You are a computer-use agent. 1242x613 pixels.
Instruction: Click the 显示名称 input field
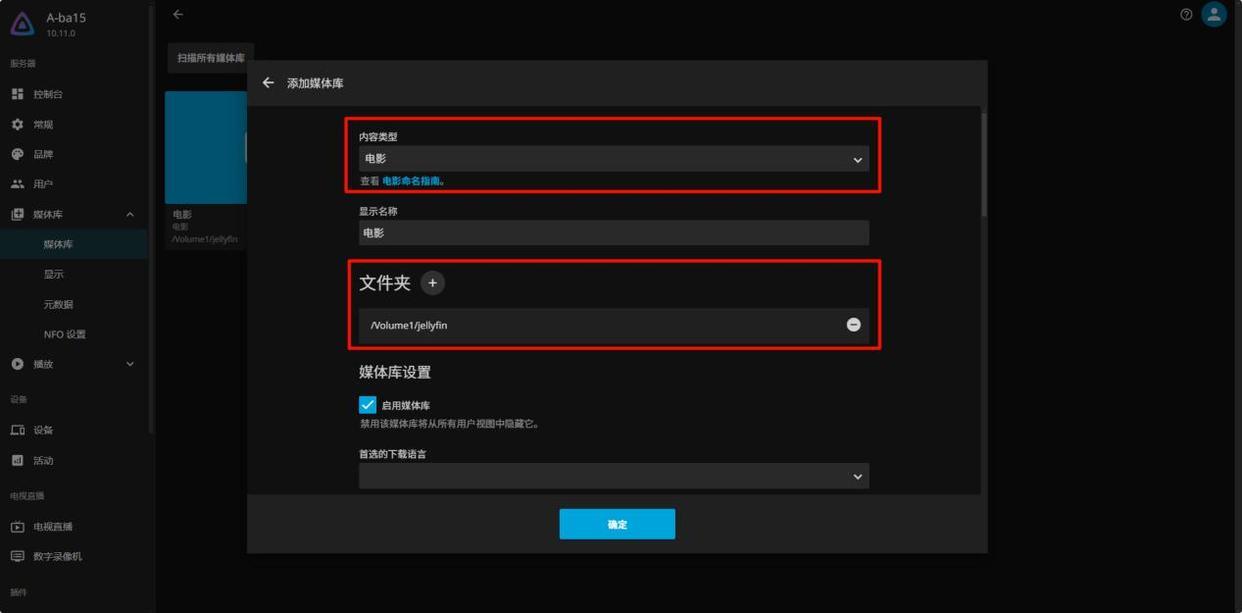click(613, 233)
